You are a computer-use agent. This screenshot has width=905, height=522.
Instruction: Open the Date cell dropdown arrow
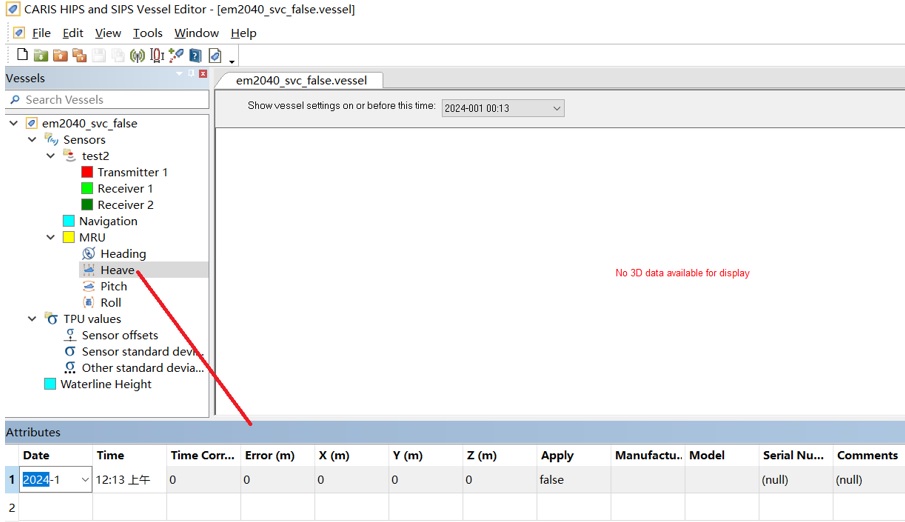(x=85, y=479)
